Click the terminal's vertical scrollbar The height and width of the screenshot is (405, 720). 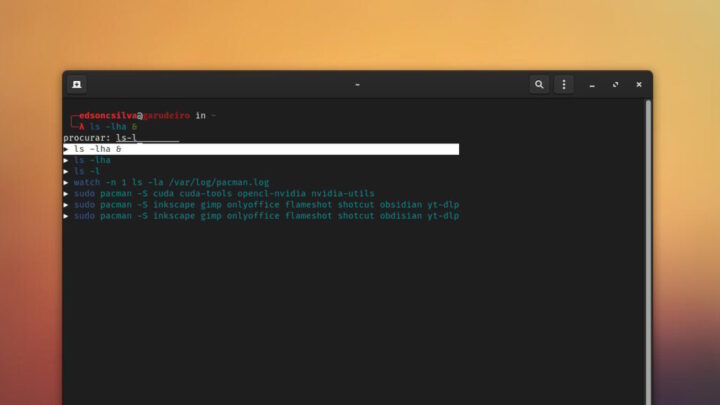[x=647, y=250]
